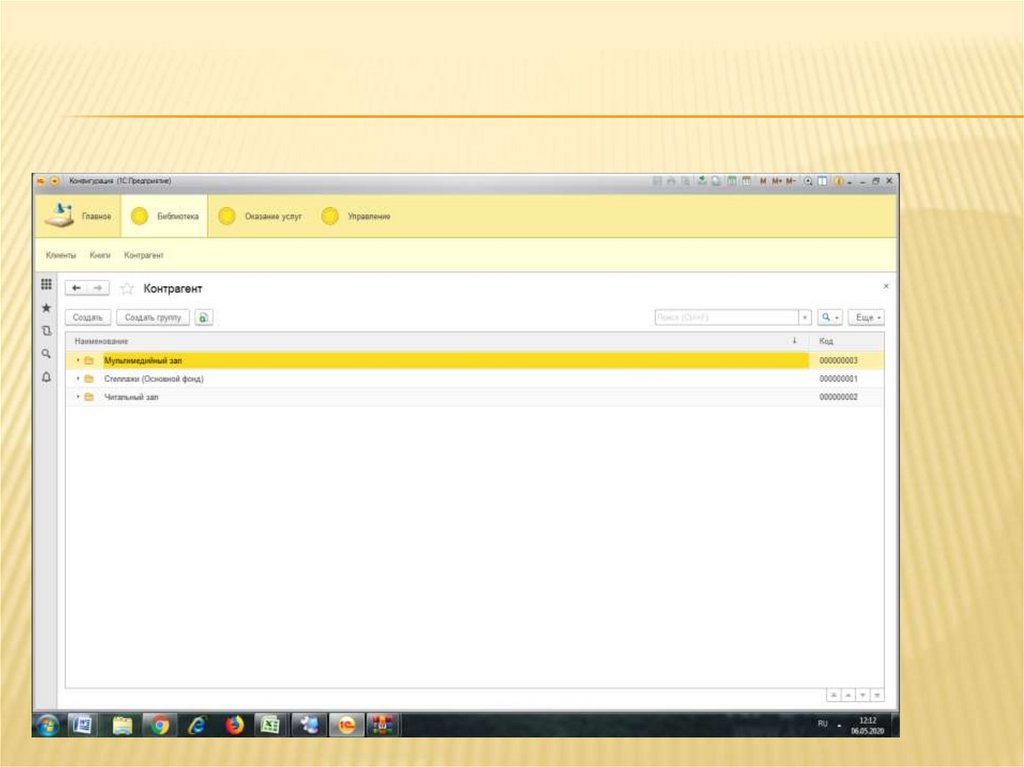The height and width of the screenshot is (767, 1024).
Task: Open Firefox from the taskbar
Action: click(235, 726)
